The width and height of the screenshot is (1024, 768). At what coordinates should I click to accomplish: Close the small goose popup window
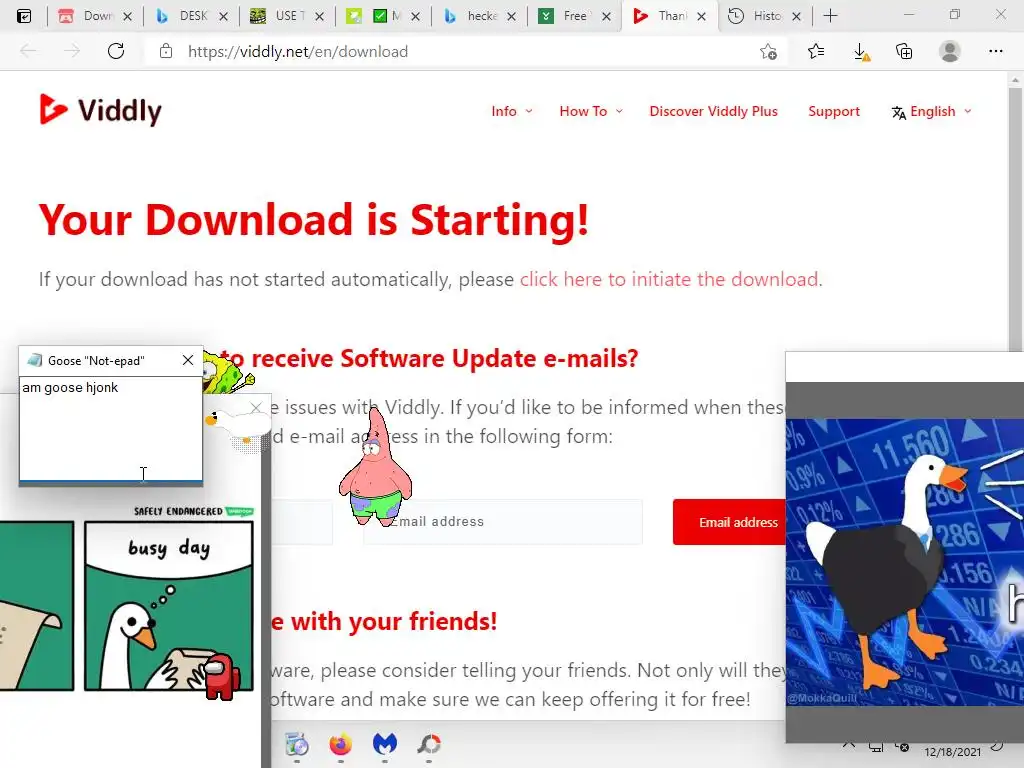pyautogui.click(x=256, y=408)
